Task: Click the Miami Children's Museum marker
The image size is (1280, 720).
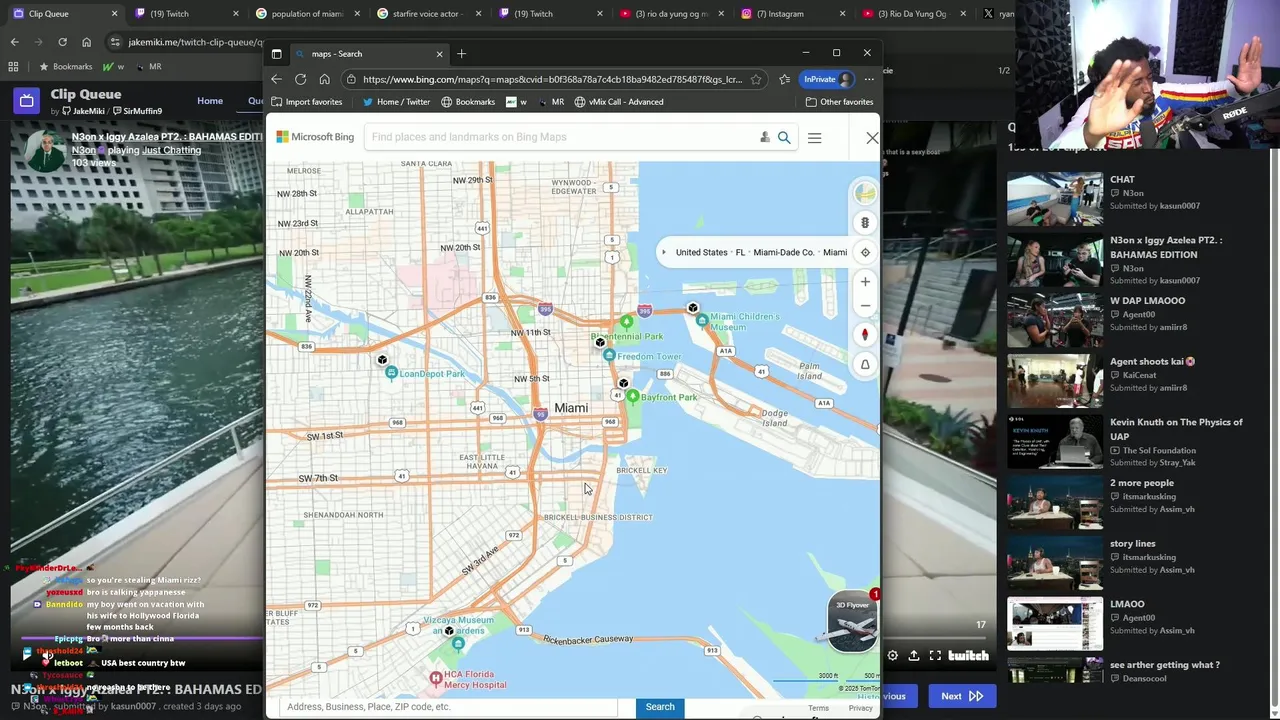Action: click(x=702, y=321)
